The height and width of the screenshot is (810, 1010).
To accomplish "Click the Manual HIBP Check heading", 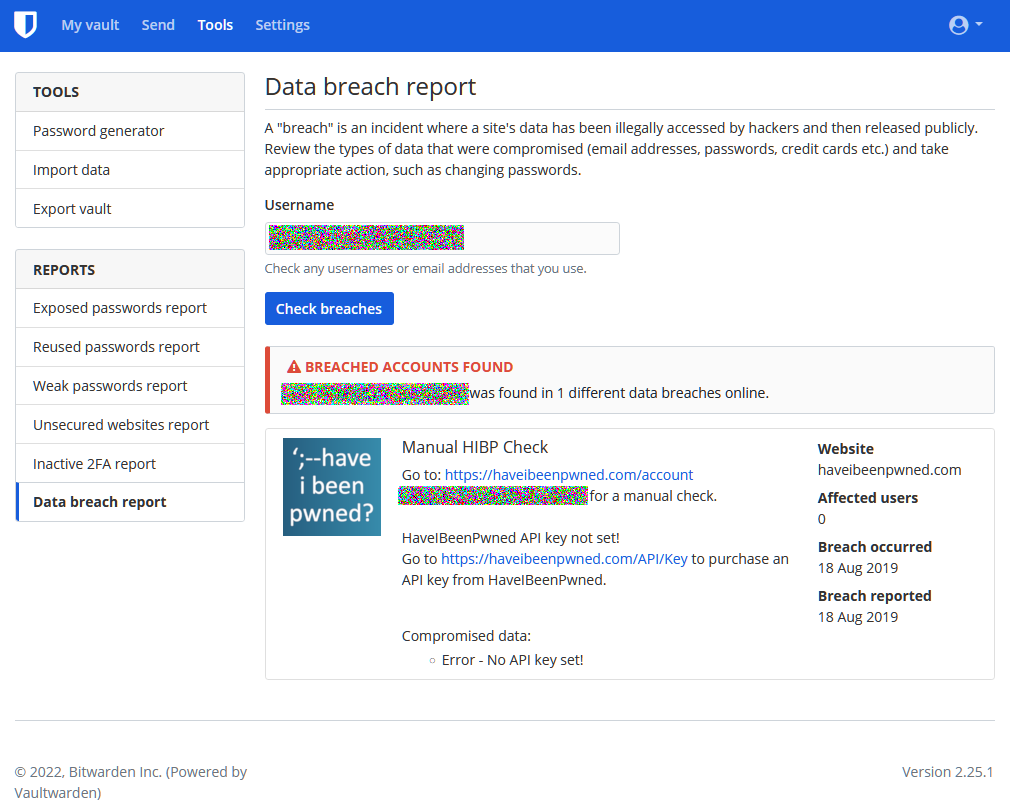I will tap(475, 447).
